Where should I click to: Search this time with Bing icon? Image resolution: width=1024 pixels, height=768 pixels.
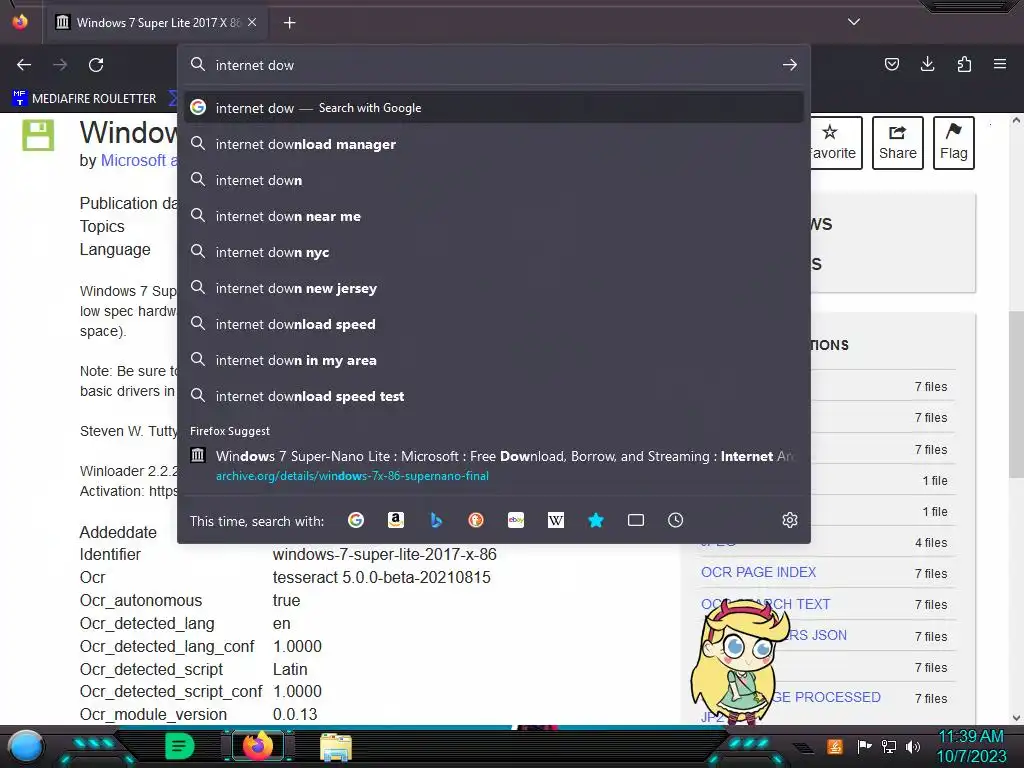click(x=436, y=520)
